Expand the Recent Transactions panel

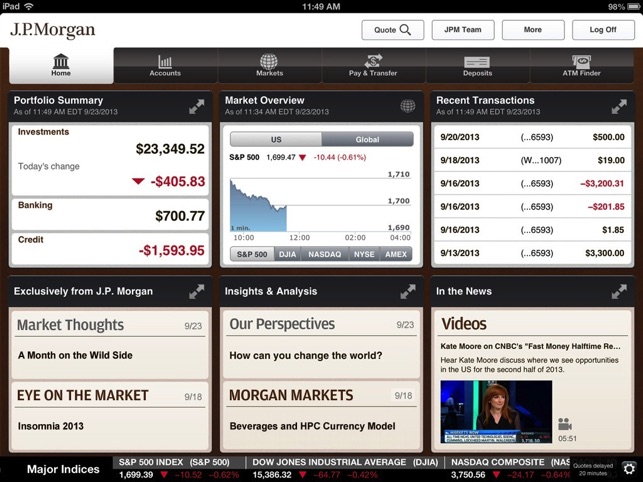tap(619, 106)
